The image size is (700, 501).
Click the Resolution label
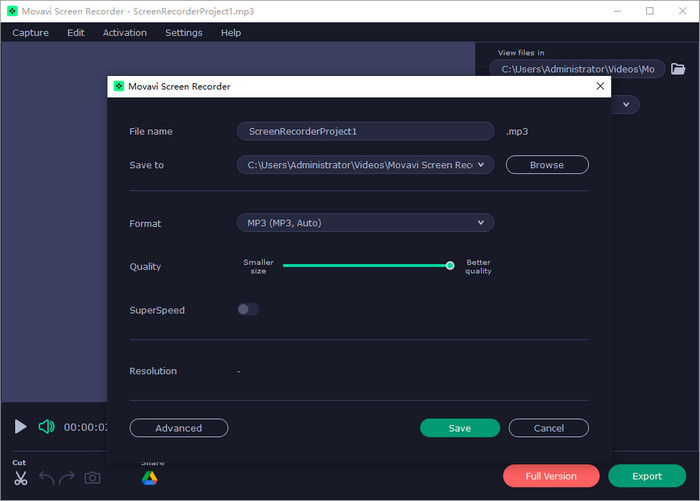[x=153, y=371]
